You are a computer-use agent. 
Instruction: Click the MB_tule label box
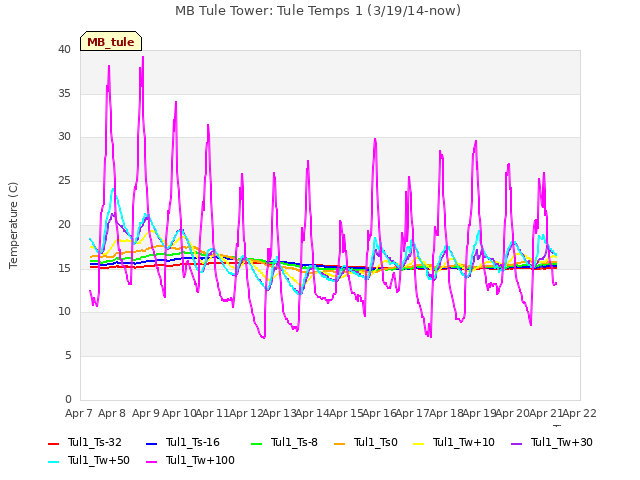click(x=111, y=41)
